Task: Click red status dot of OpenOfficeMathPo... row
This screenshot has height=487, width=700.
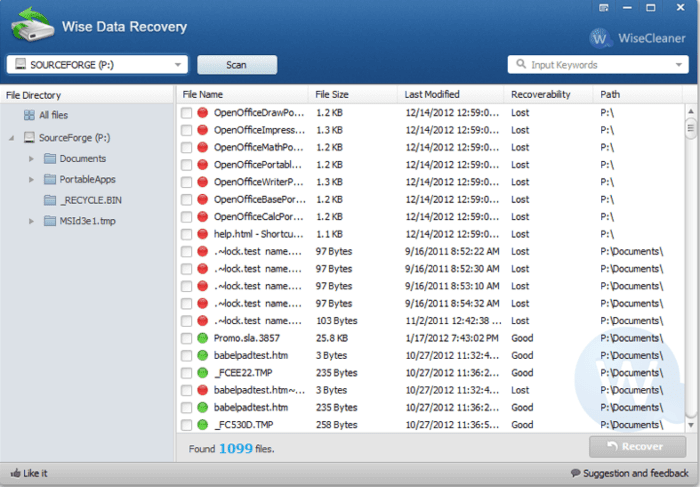Action: click(203, 147)
